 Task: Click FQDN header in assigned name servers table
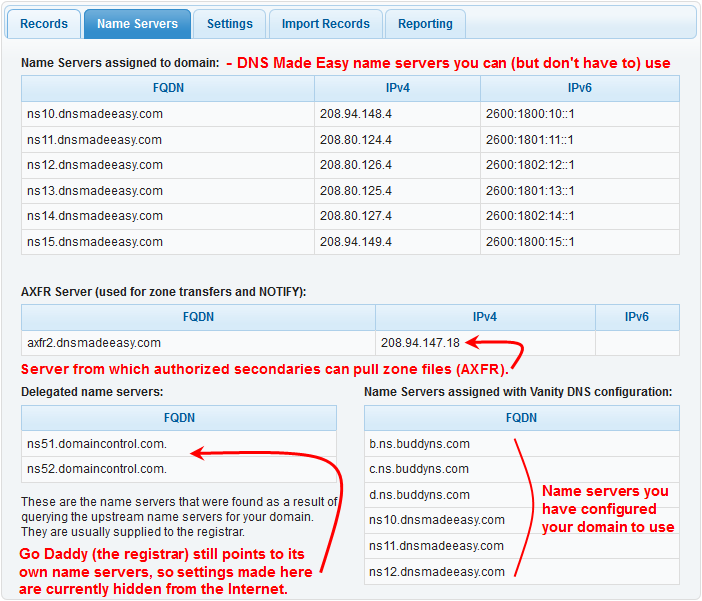pyautogui.click(x=168, y=88)
